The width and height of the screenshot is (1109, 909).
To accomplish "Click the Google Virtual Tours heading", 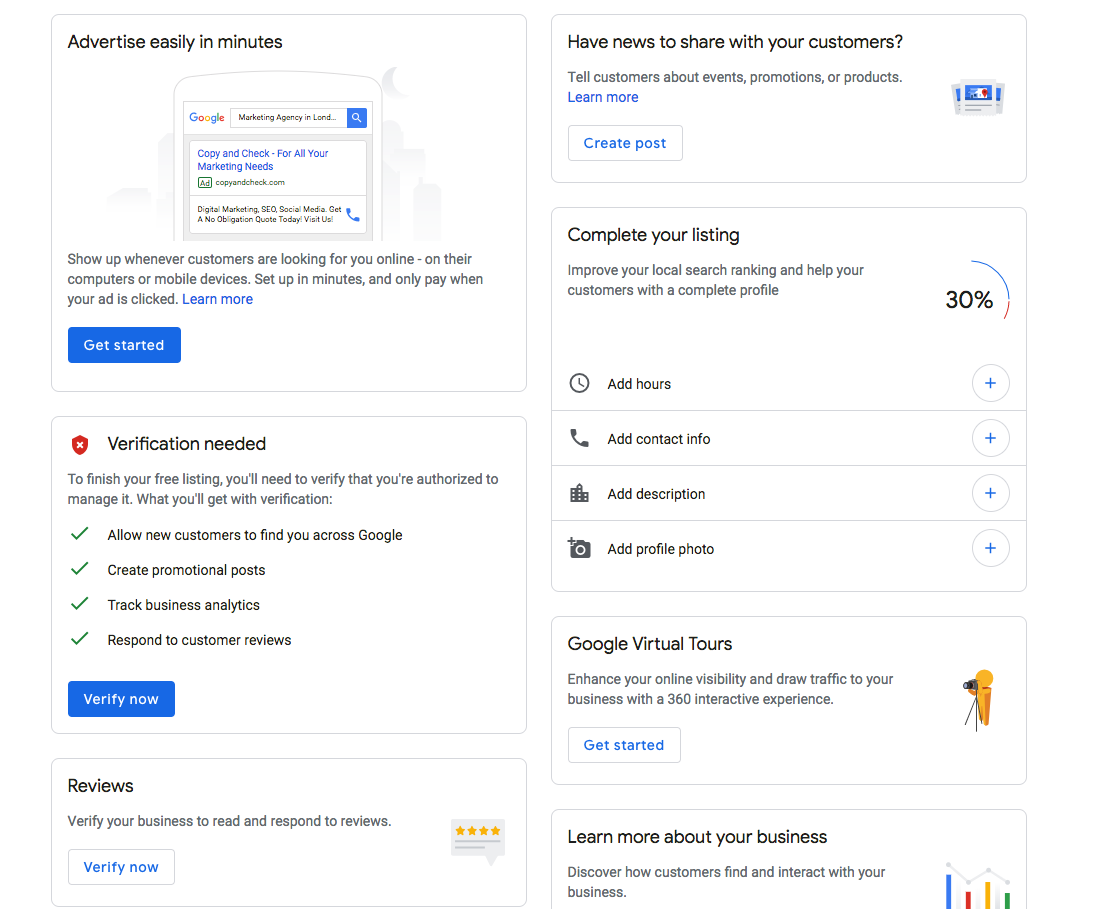I will coord(650,644).
